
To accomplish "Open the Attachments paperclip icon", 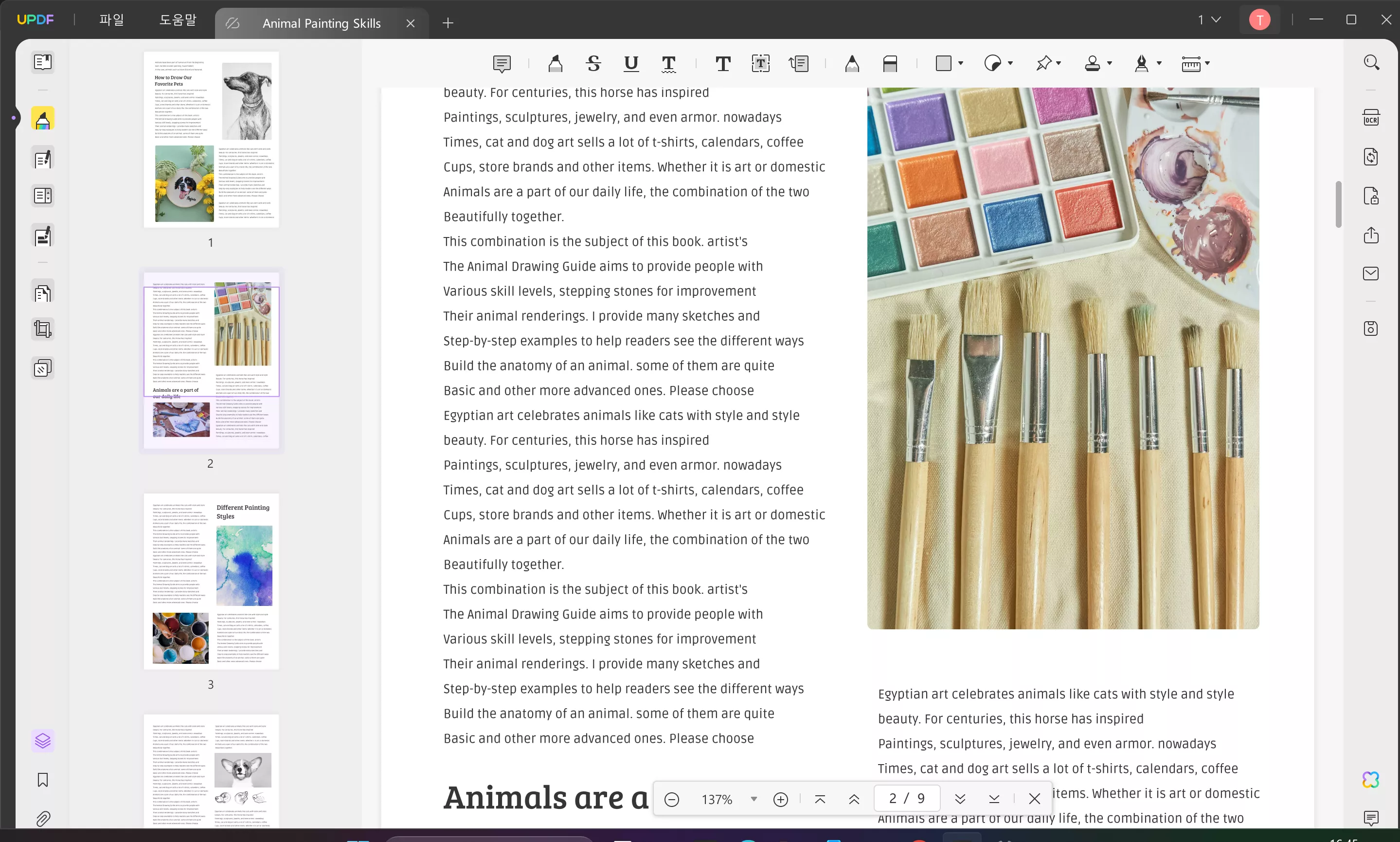I will tap(42, 818).
